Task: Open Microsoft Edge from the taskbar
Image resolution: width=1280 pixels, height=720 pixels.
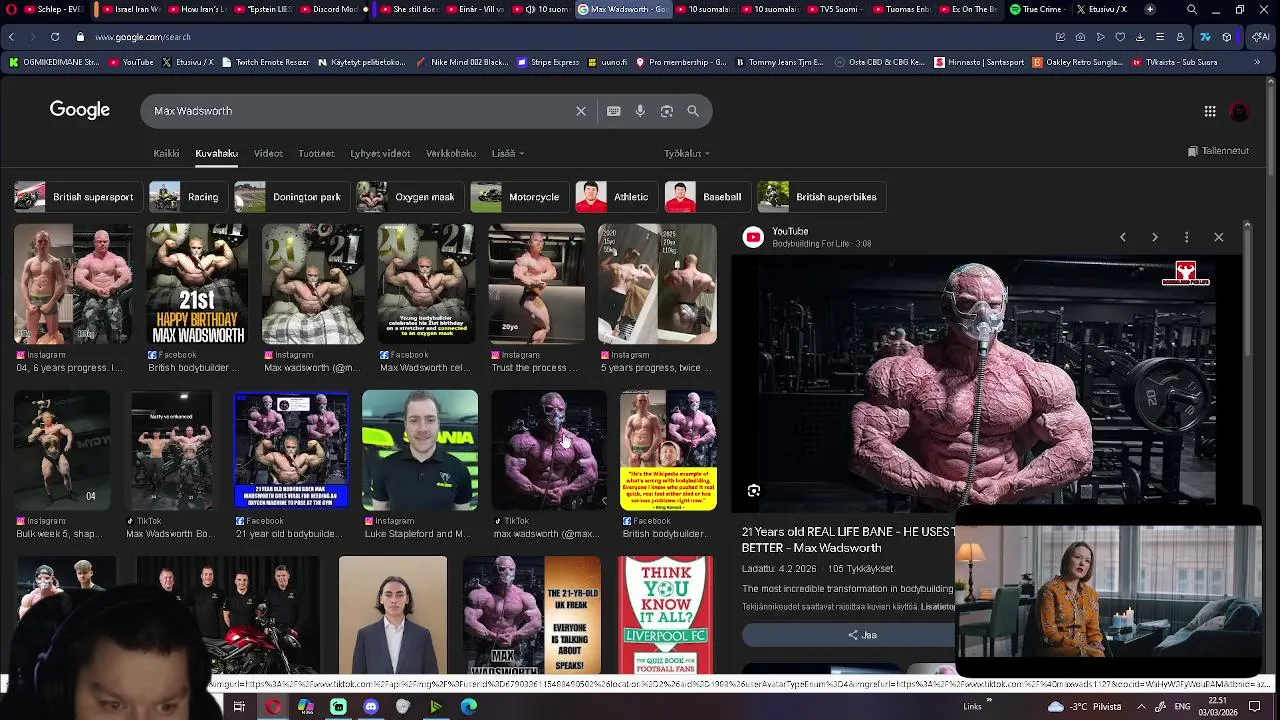Action: [469, 707]
